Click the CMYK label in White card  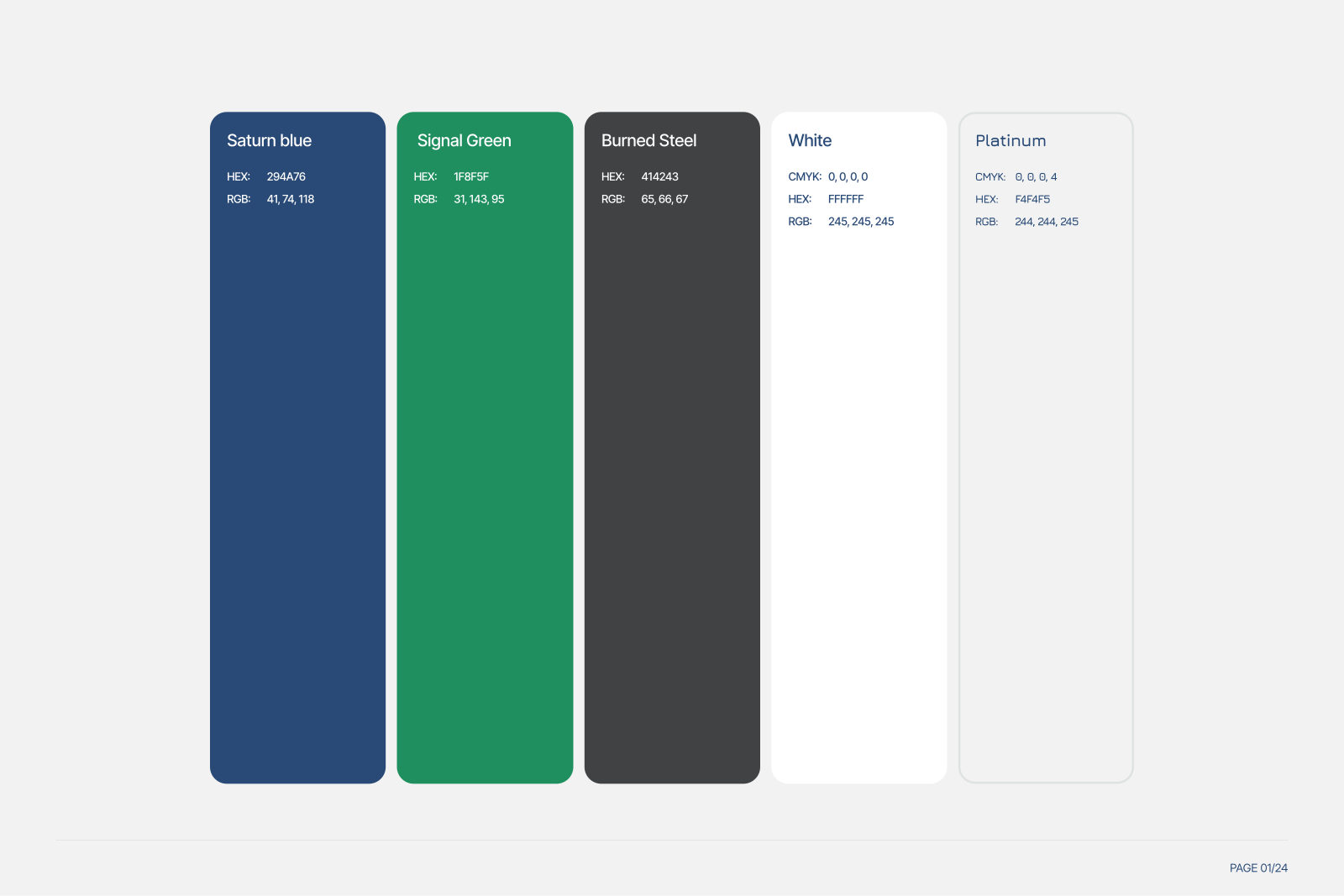pos(805,176)
